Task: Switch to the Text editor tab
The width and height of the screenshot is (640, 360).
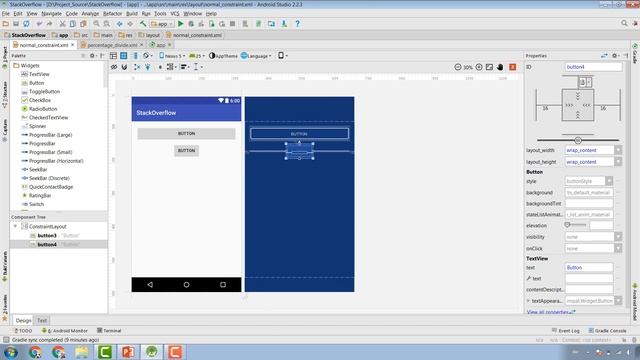Action: (x=42, y=320)
